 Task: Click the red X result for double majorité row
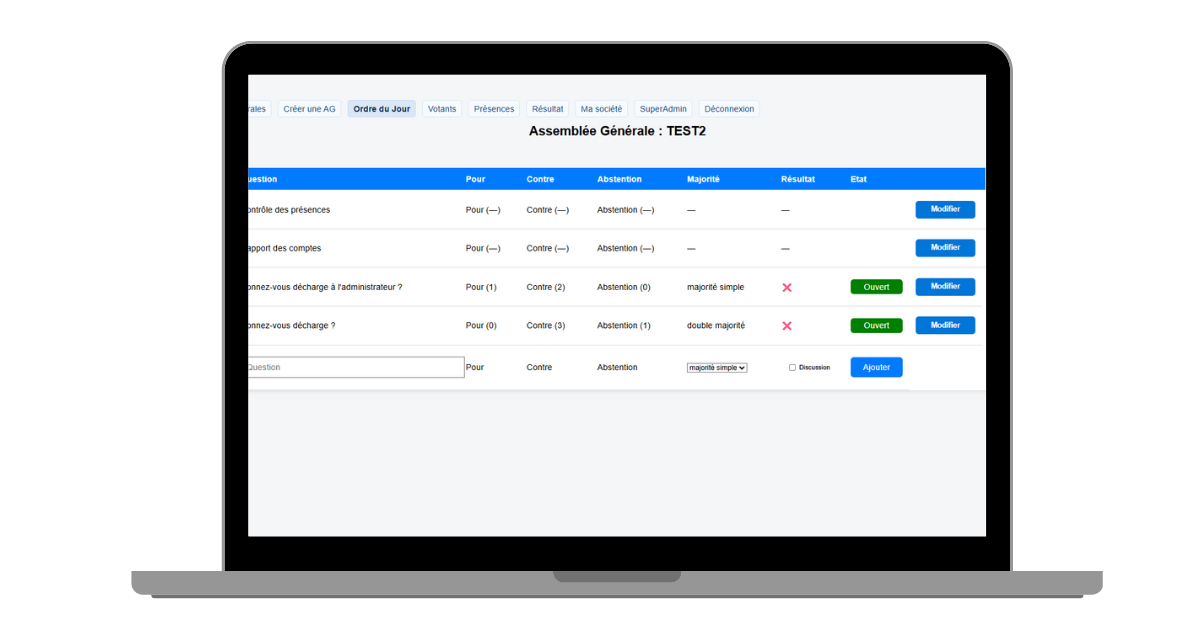point(786,326)
